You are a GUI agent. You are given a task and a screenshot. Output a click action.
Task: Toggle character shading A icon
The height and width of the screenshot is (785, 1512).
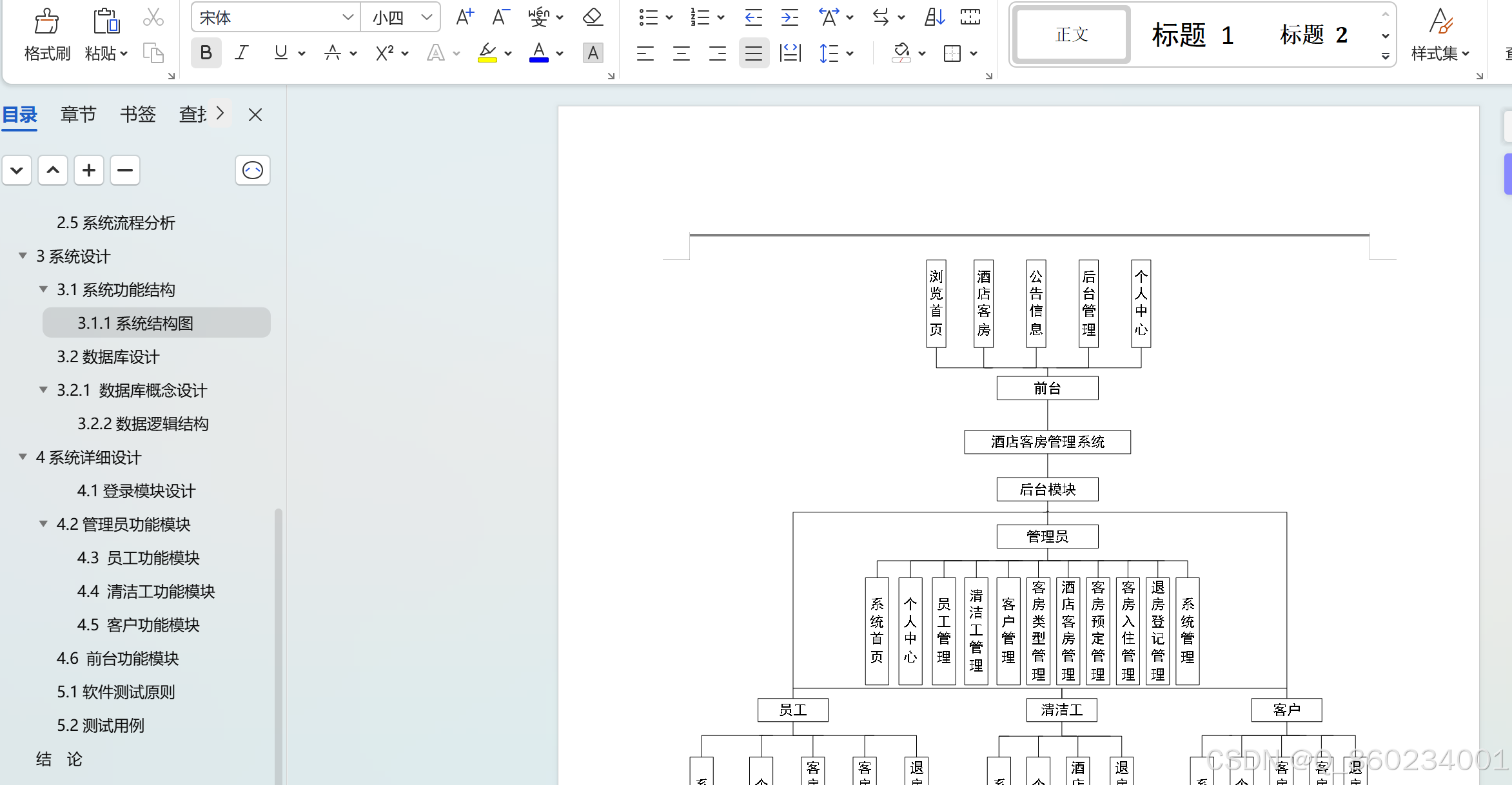coord(593,53)
